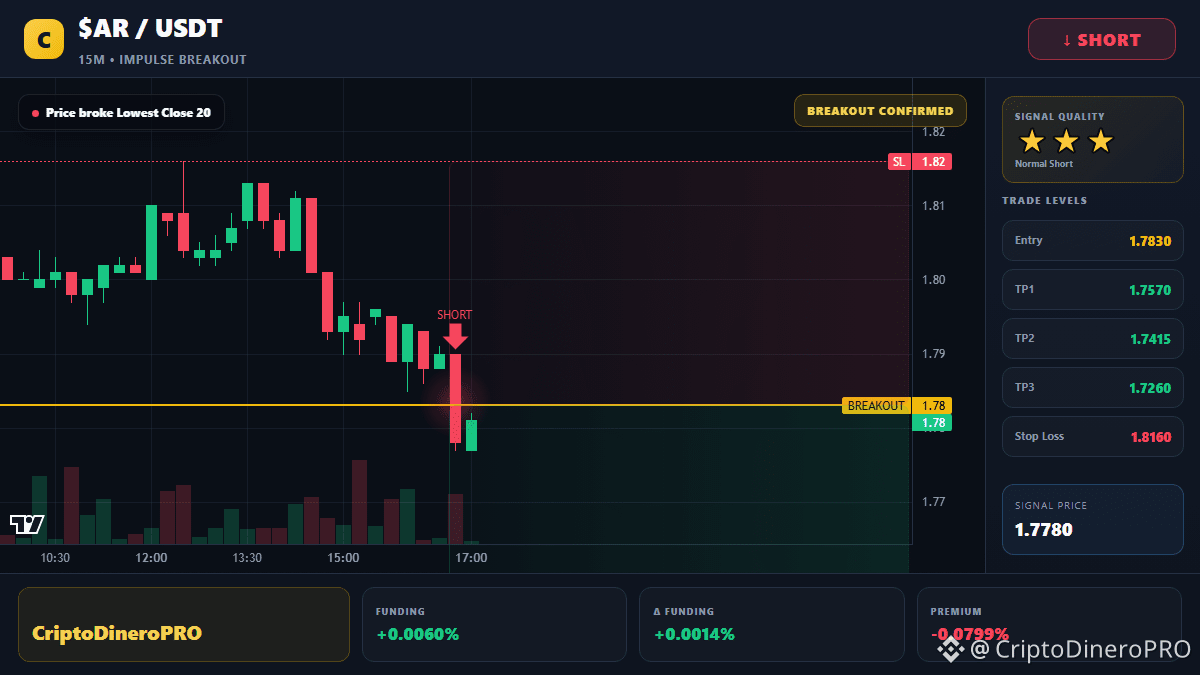Click the first gold signal quality star
This screenshot has height=675, width=1200.
tap(1032, 141)
